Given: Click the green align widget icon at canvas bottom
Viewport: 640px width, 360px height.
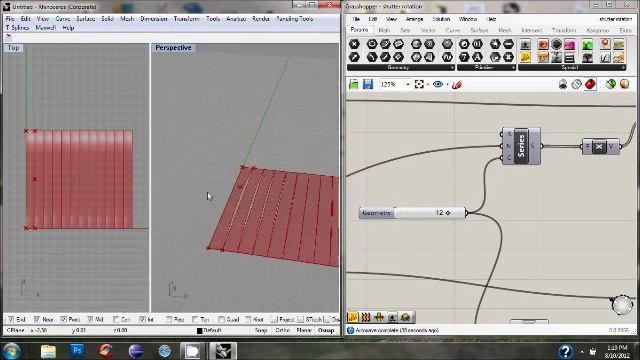Looking at the screenshot, I should point(379,317).
